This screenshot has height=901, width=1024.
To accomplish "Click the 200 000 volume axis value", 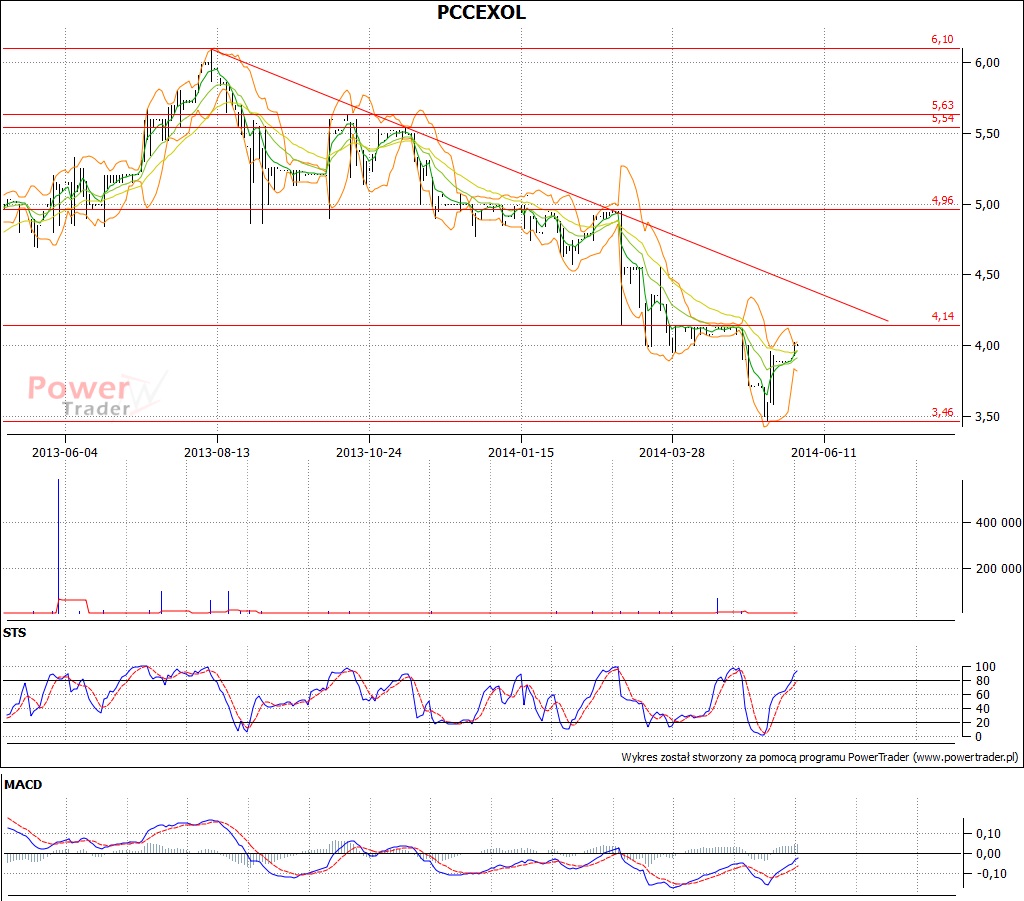I will (x=999, y=569).
